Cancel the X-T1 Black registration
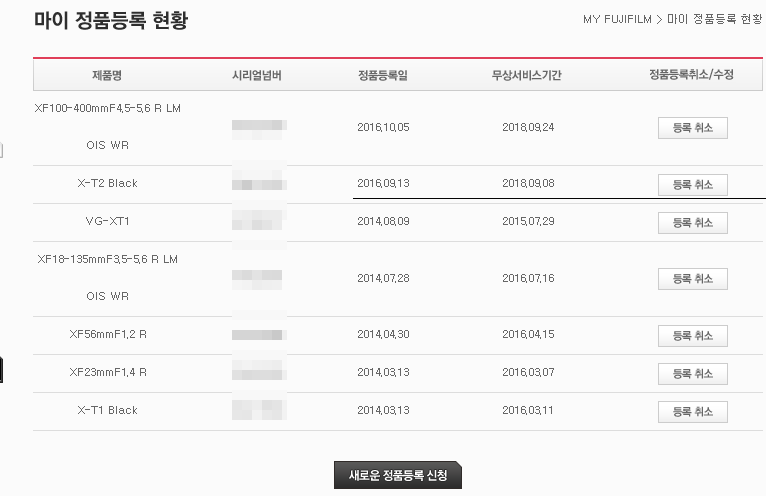Viewport: 766px width, 496px height. tap(692, 411)
